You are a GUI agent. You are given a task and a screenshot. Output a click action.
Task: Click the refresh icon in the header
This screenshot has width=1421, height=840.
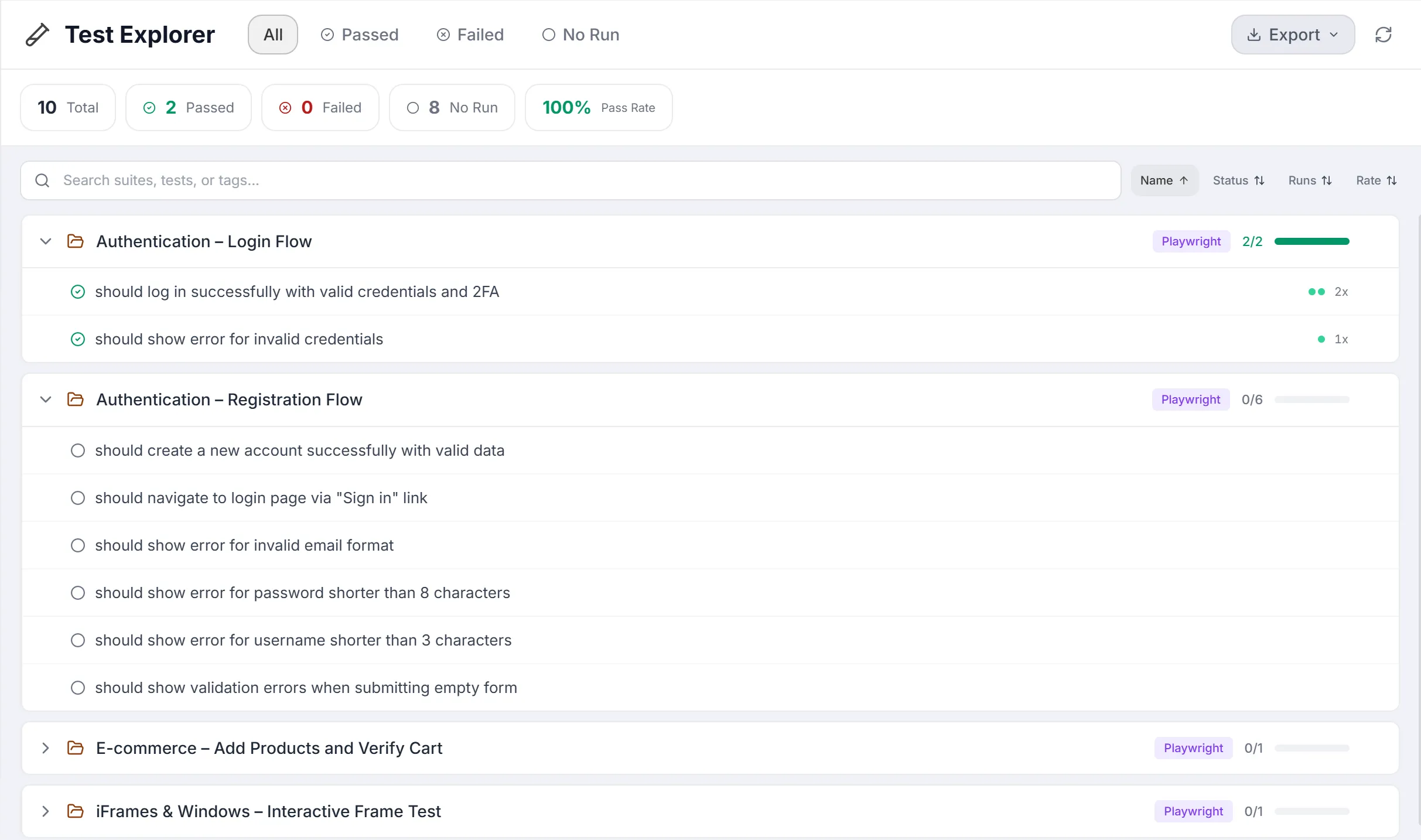click(1383, 35)
